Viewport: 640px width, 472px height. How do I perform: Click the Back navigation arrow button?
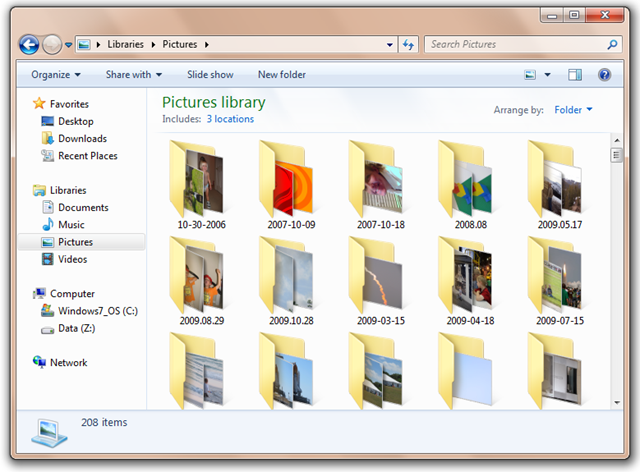click(x=29, y=45)
